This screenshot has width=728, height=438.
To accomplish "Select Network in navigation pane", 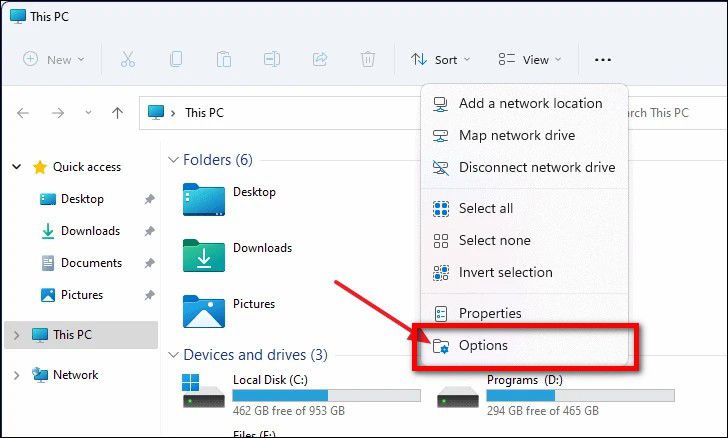I will click(x=75, y=375).
